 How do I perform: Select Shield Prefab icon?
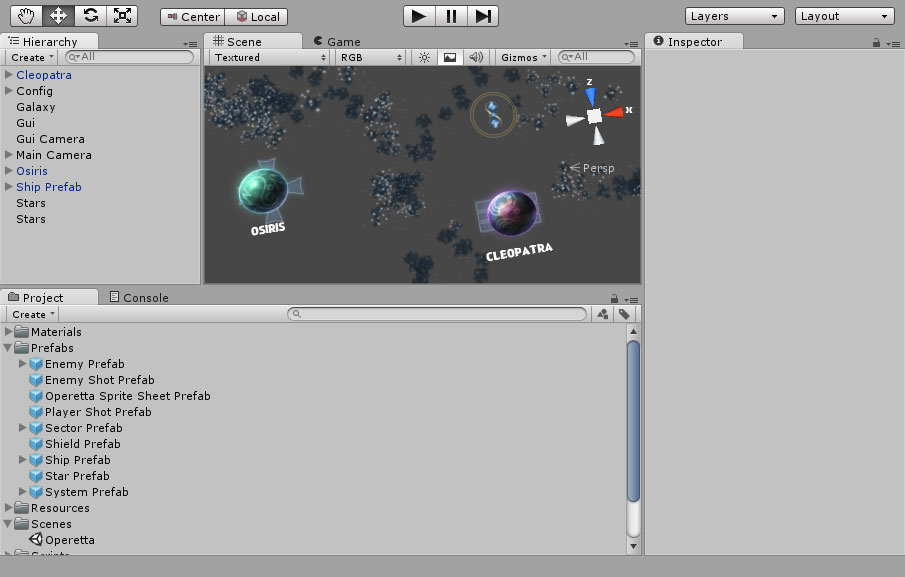(x=36, y=444)
